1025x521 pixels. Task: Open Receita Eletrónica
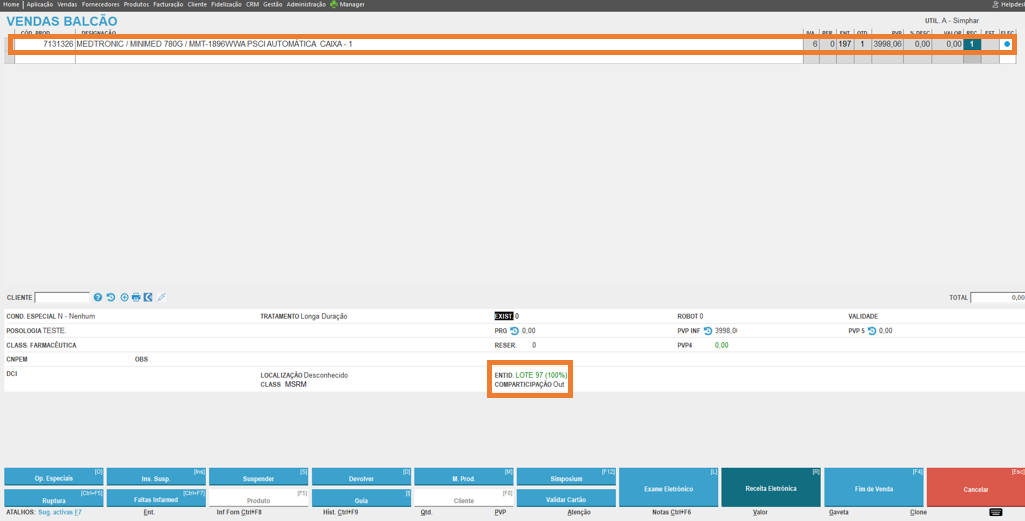(x=770, y=488)
